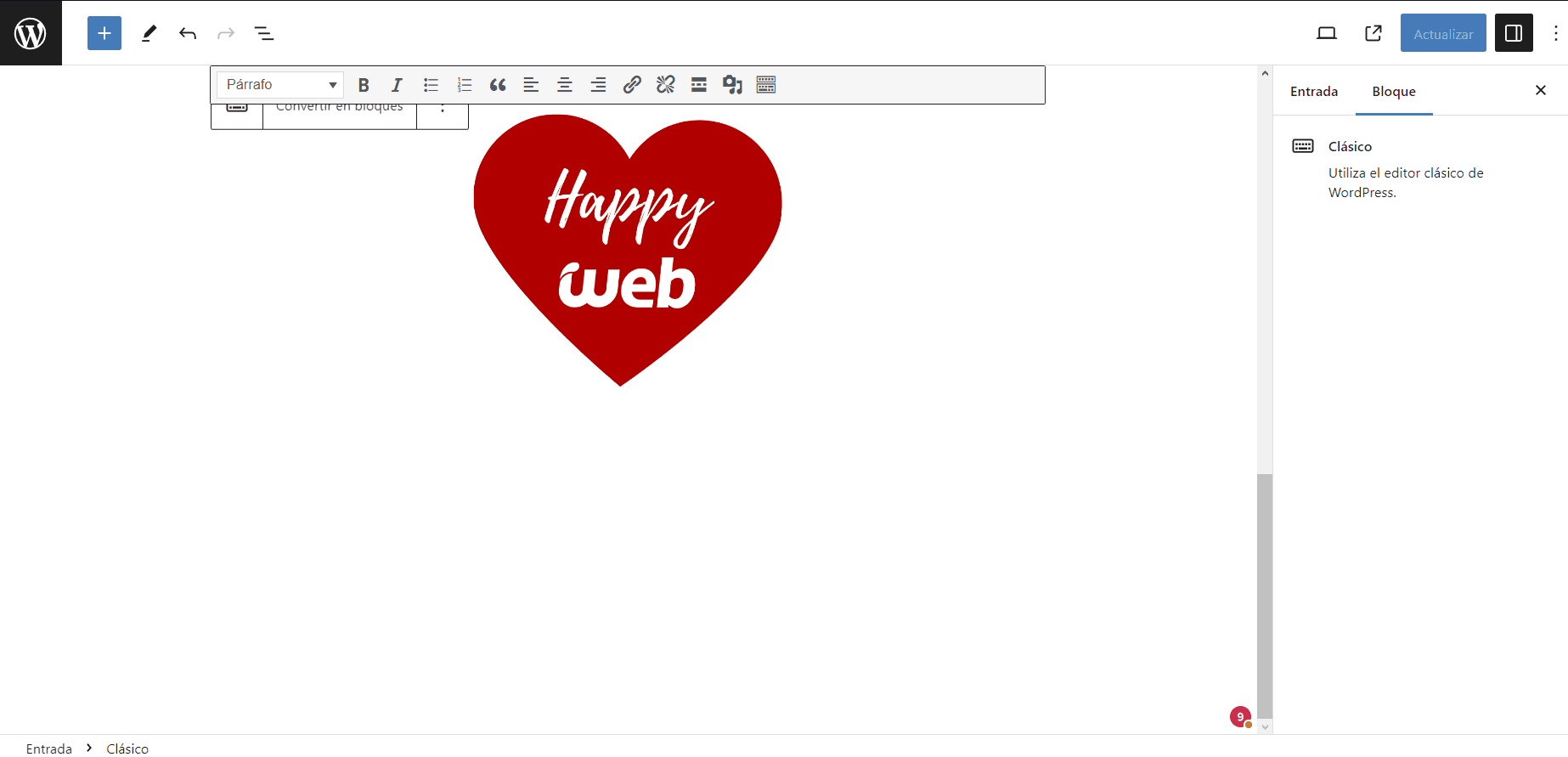Switch to the Entrada tab
1568x757 pixels.
coord(1314,91)
